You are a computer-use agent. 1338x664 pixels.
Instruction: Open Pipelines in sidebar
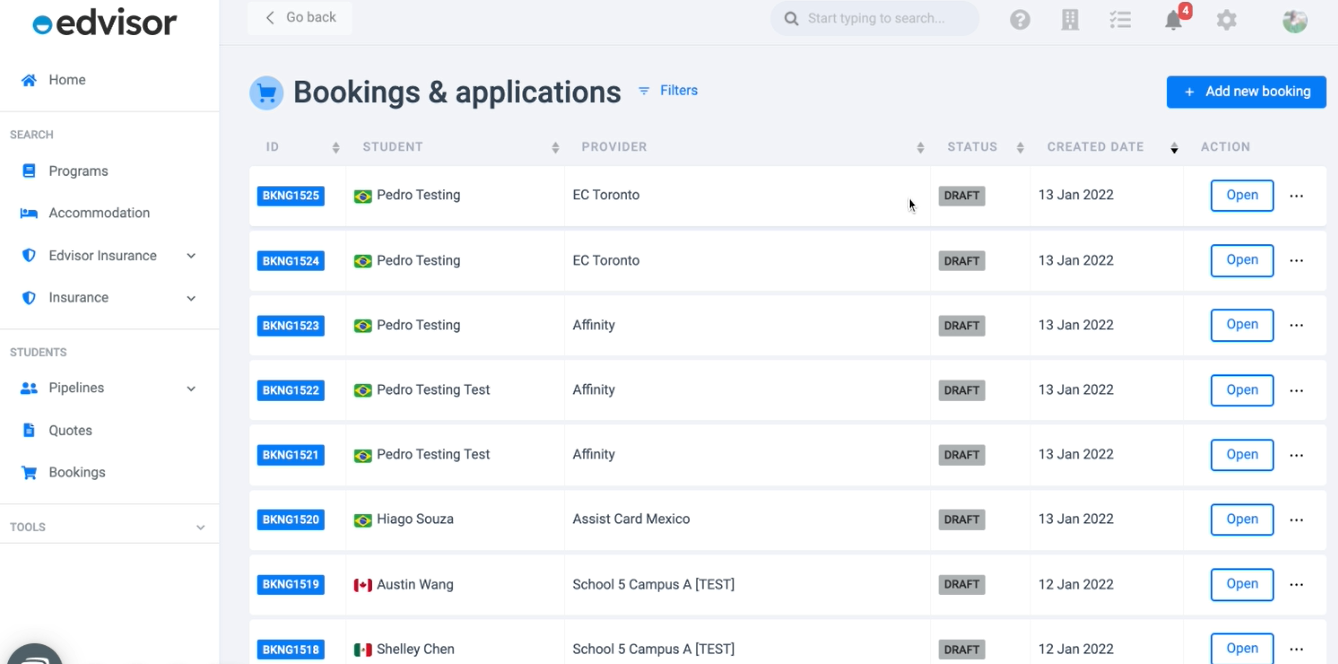point(76,388)
